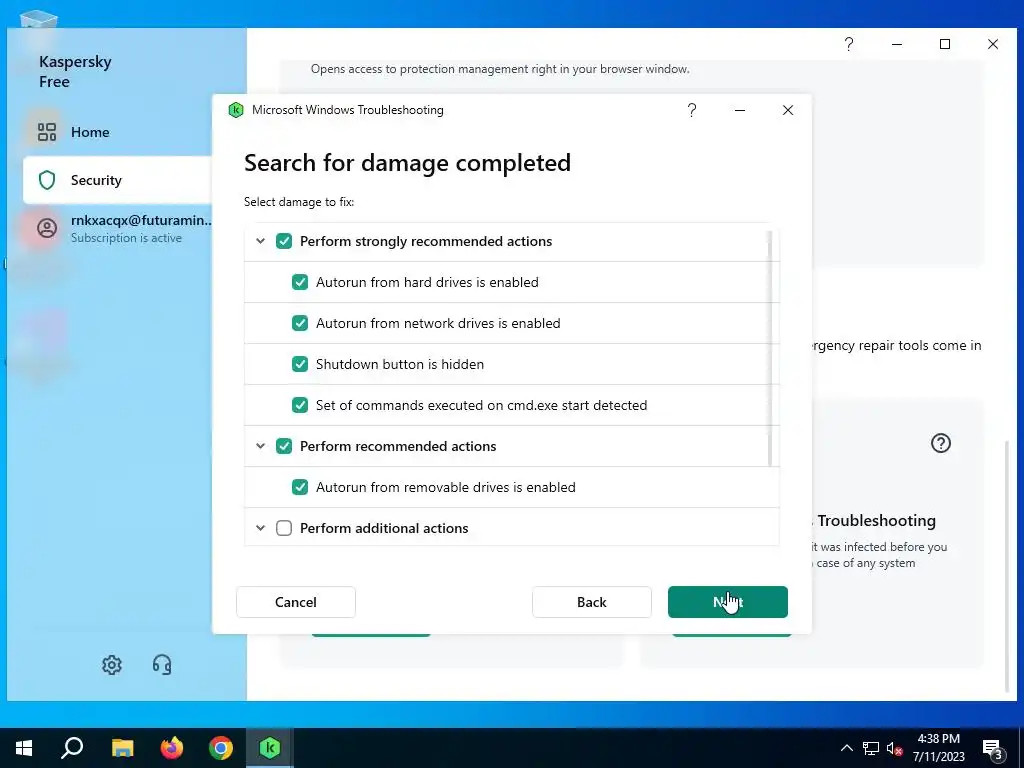Toggle Perform recommended actions checkbox
1024x768 pixels.
pyautogui.click(x=284, y=446)
